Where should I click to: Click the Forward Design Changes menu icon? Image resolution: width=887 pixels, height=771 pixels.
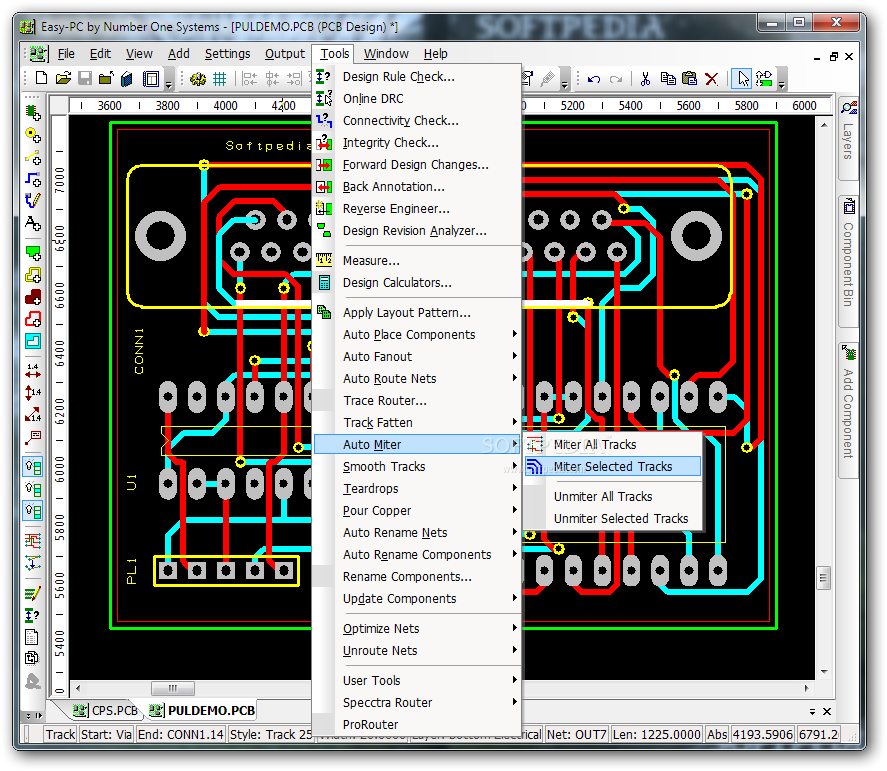pyautogui.click(x=324, y=165)
